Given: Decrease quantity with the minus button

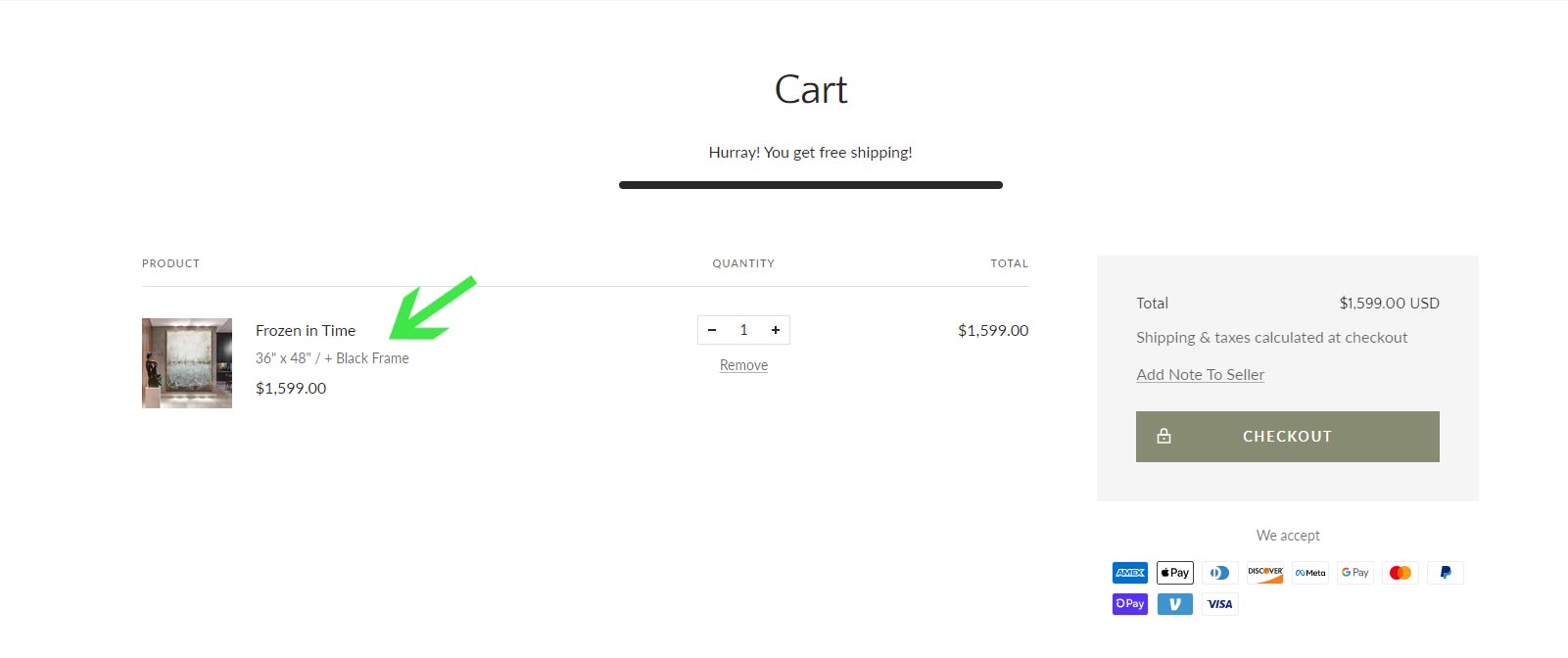Looking at the screenshot, I should click(x=712, y=330).
